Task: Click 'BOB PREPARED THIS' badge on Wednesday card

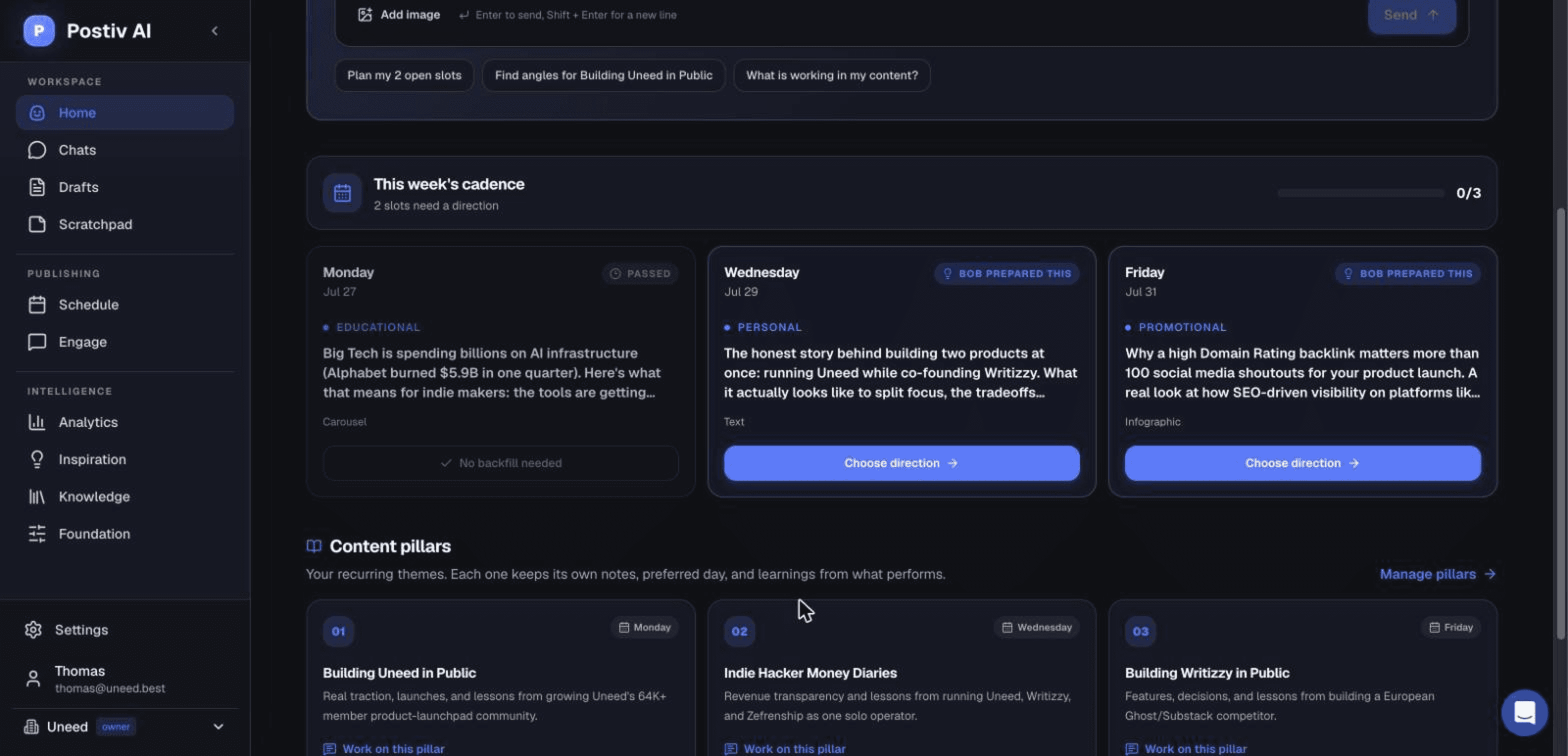Action: click(x=1007, y=273)
